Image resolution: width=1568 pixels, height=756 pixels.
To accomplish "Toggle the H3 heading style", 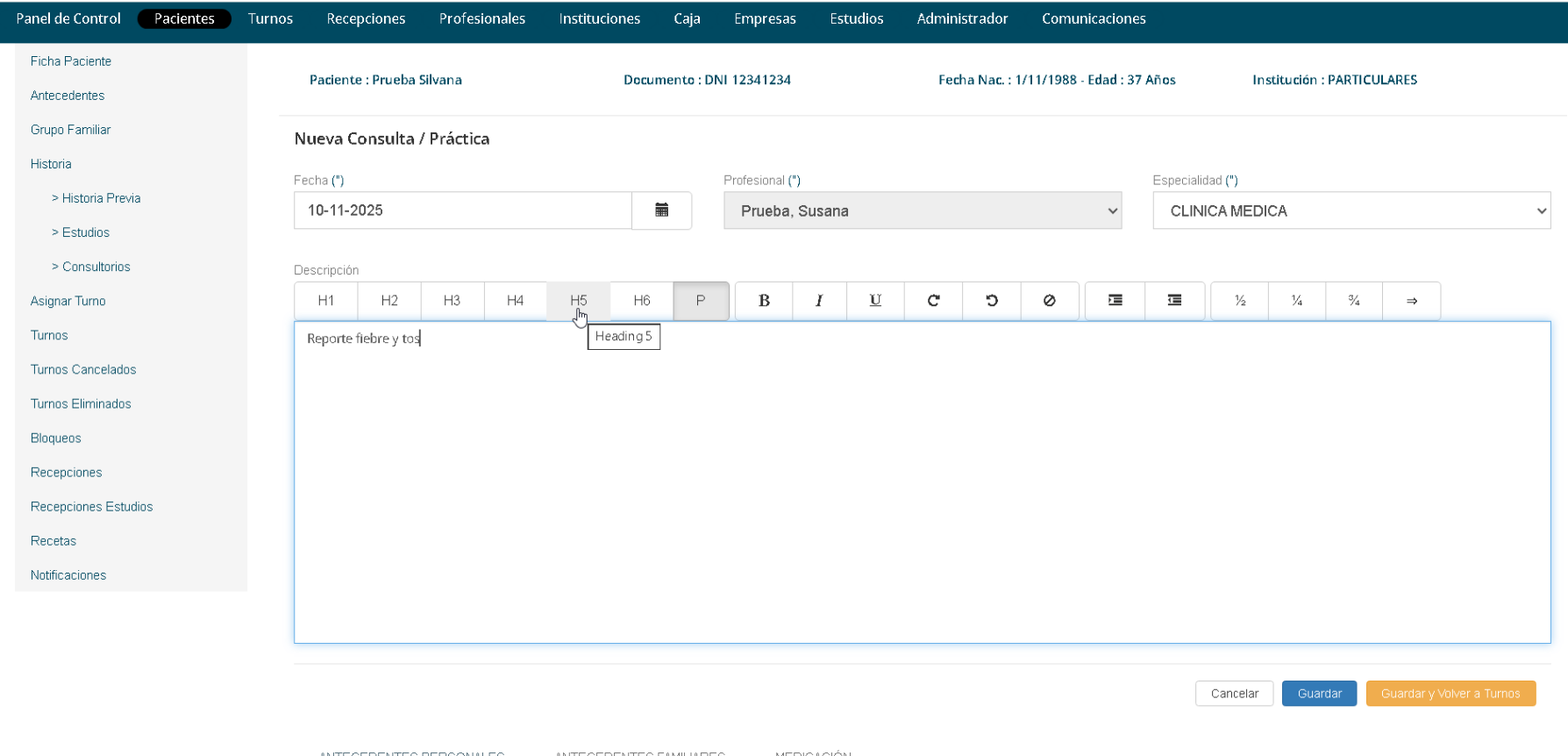I will (x=452, y=301).
